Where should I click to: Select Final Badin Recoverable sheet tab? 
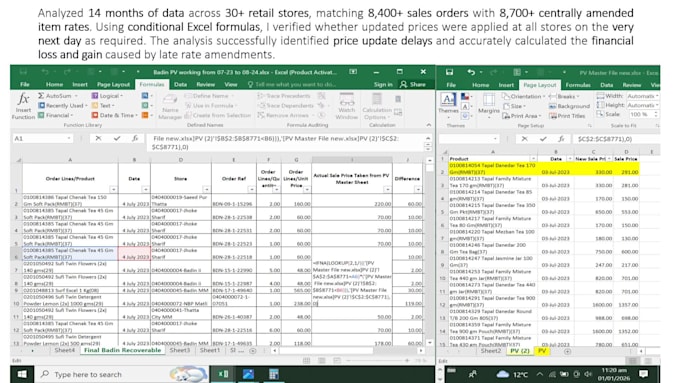[122, 350]
